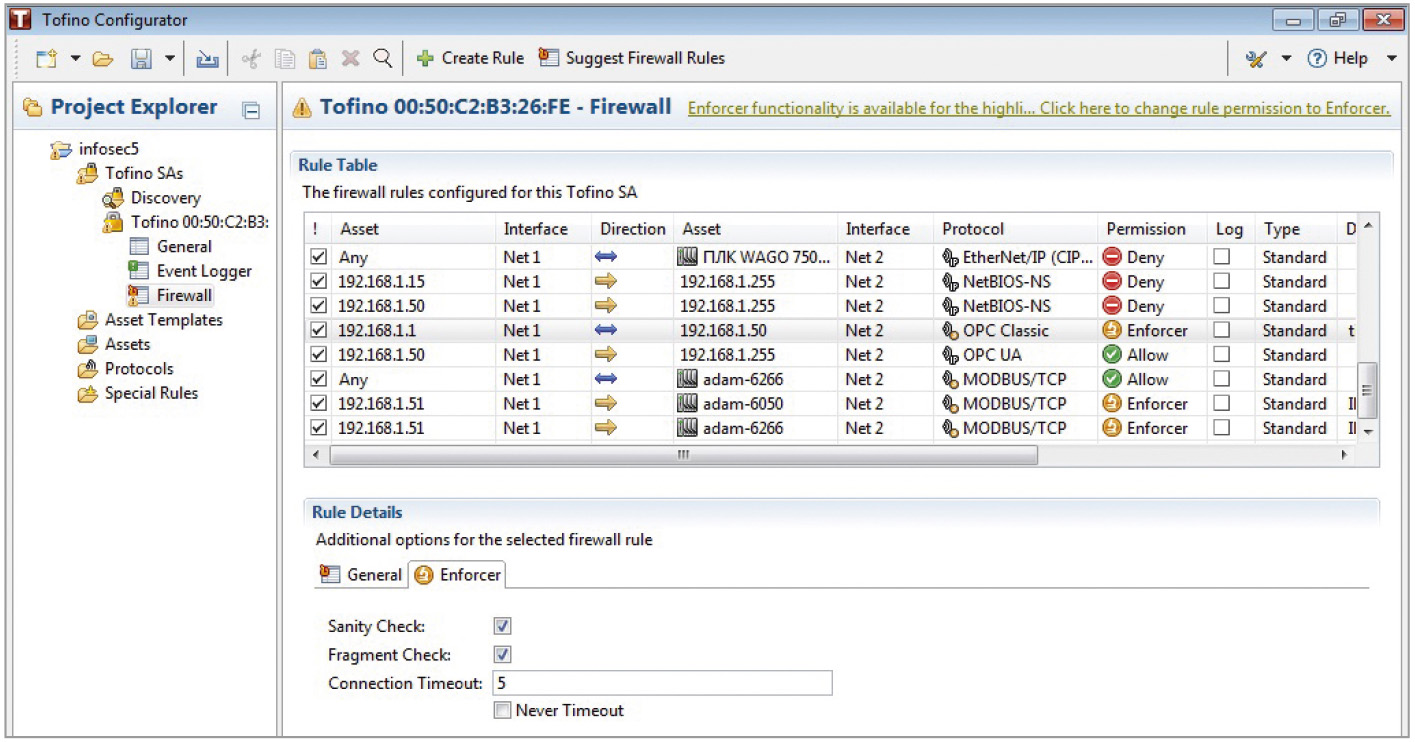Image resolution: width=1415 pixels, height=742 pixels.
Task: Open the Assets folder
Action: 114,344
